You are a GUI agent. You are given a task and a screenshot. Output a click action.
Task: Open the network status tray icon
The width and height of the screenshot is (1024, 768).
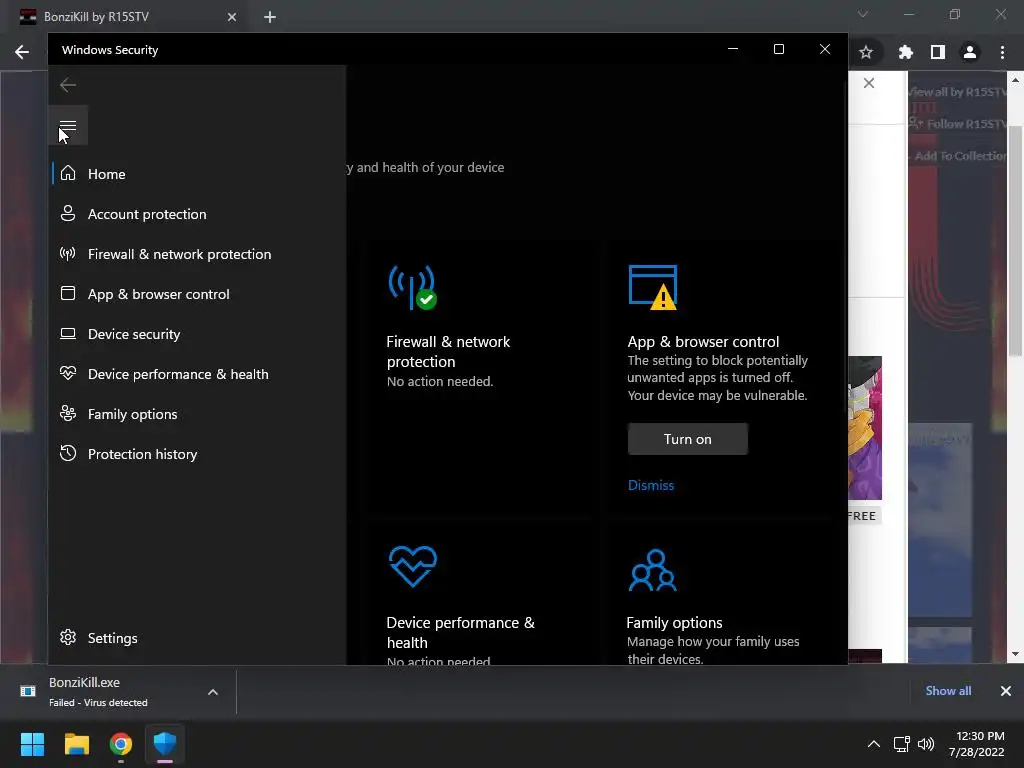(x=902, y=744)
